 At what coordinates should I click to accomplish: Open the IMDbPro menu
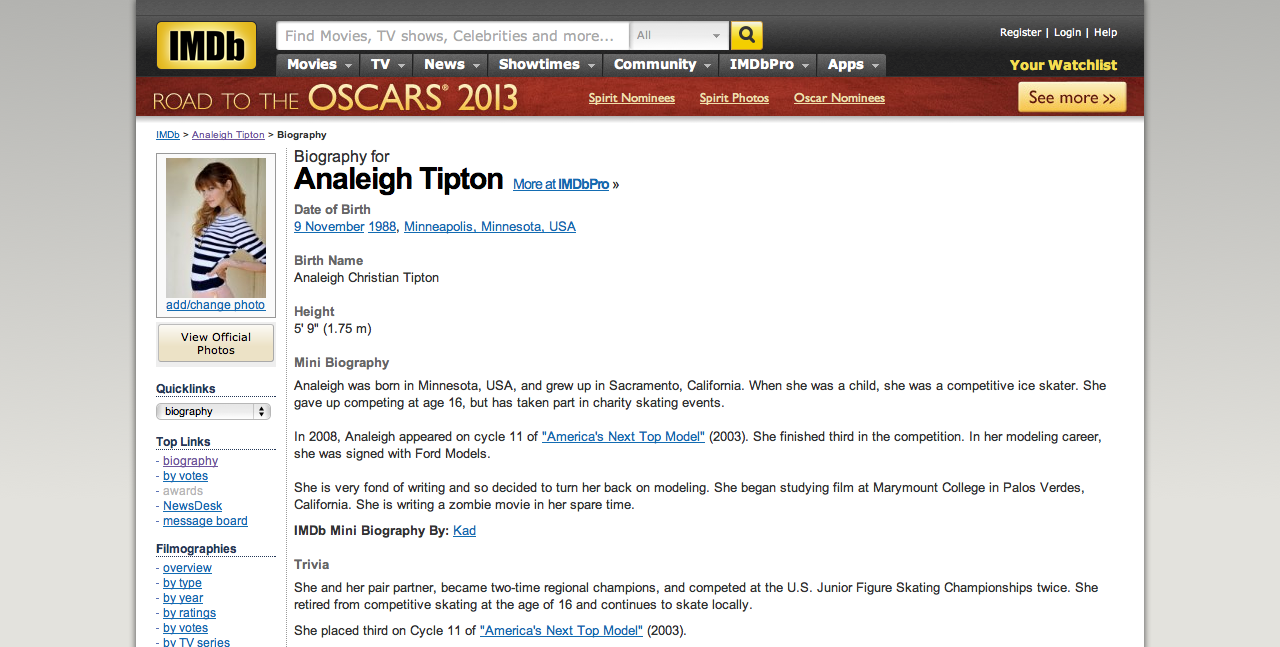(x=768, y=65)
